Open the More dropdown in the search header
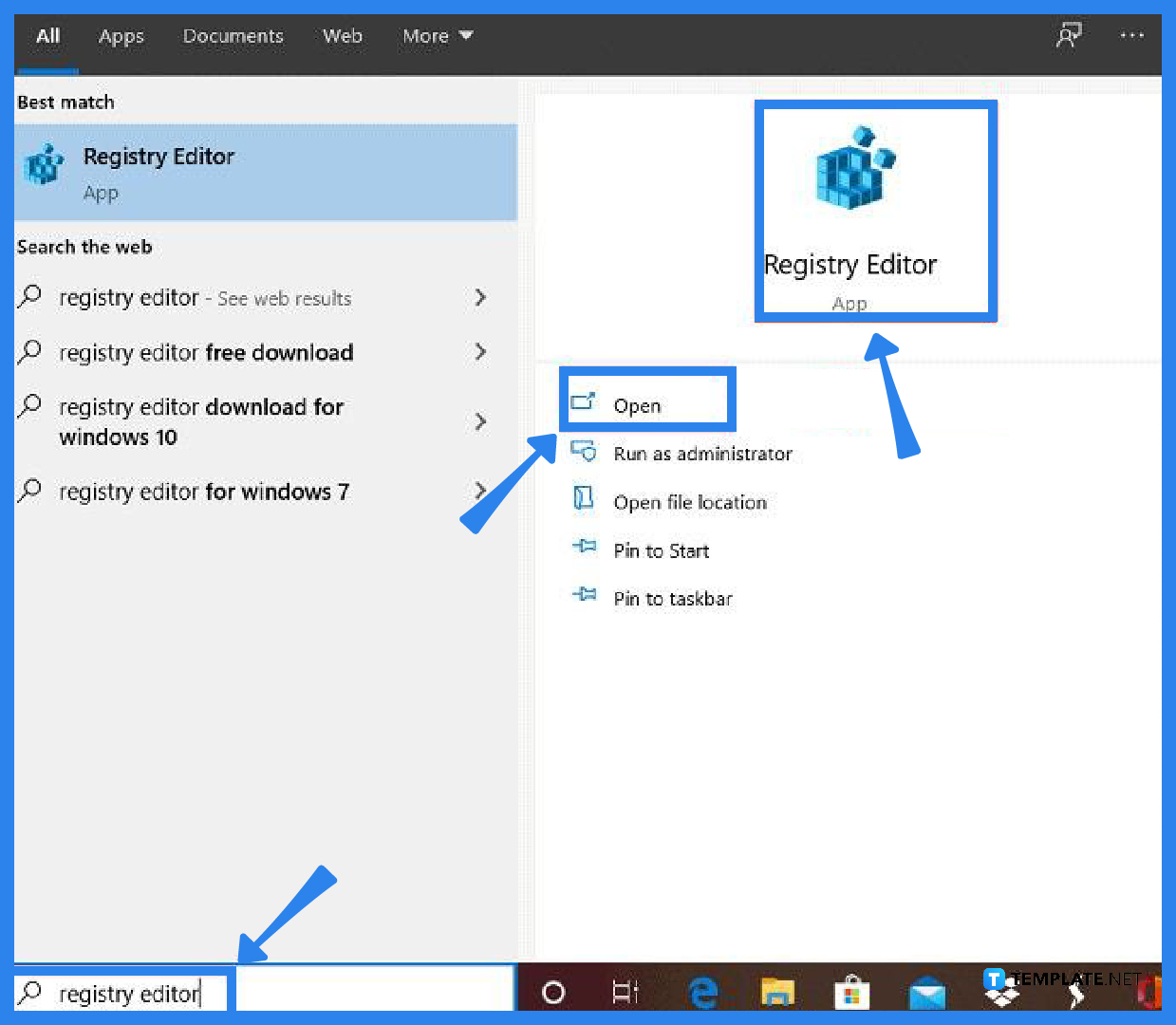 [x=437, y=36]
